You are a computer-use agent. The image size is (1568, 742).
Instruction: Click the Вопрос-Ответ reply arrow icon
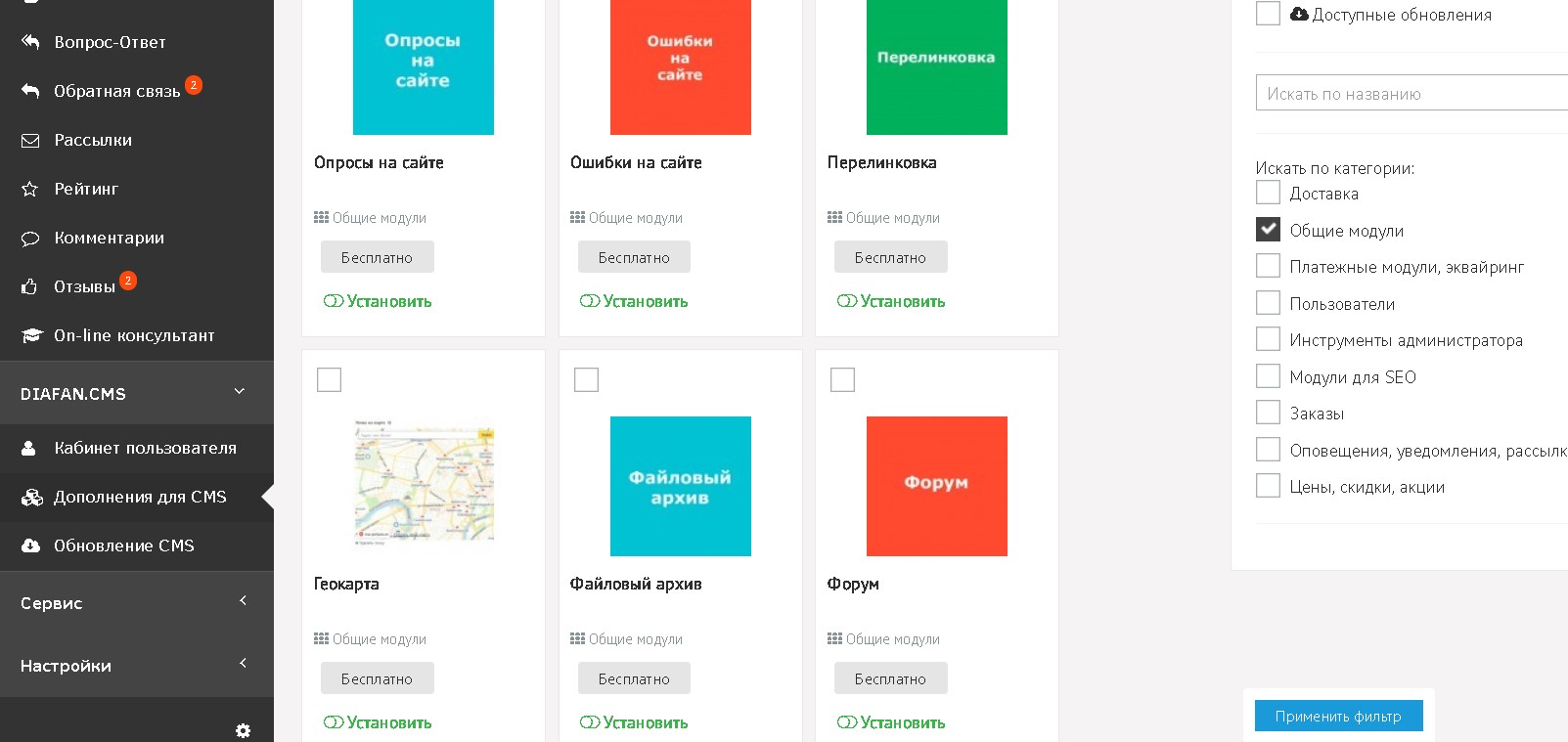[x=30, y=42]
